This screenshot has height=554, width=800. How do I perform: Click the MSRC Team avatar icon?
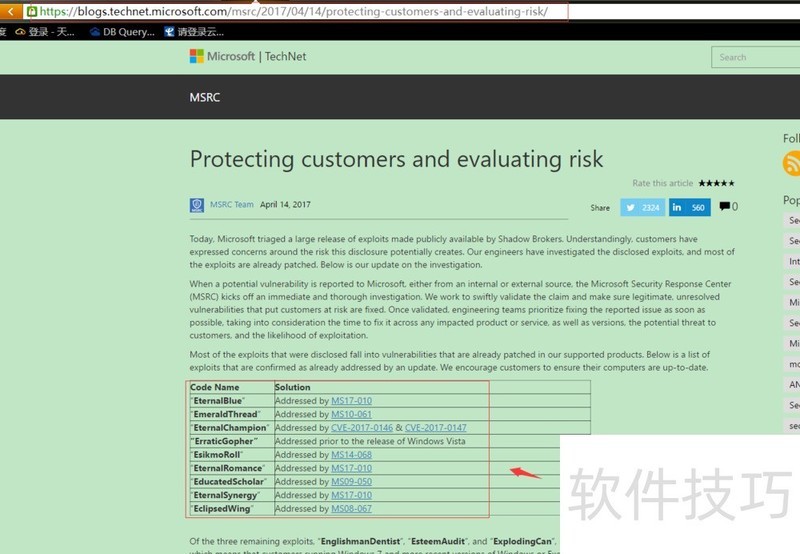(x=197, y=205)
